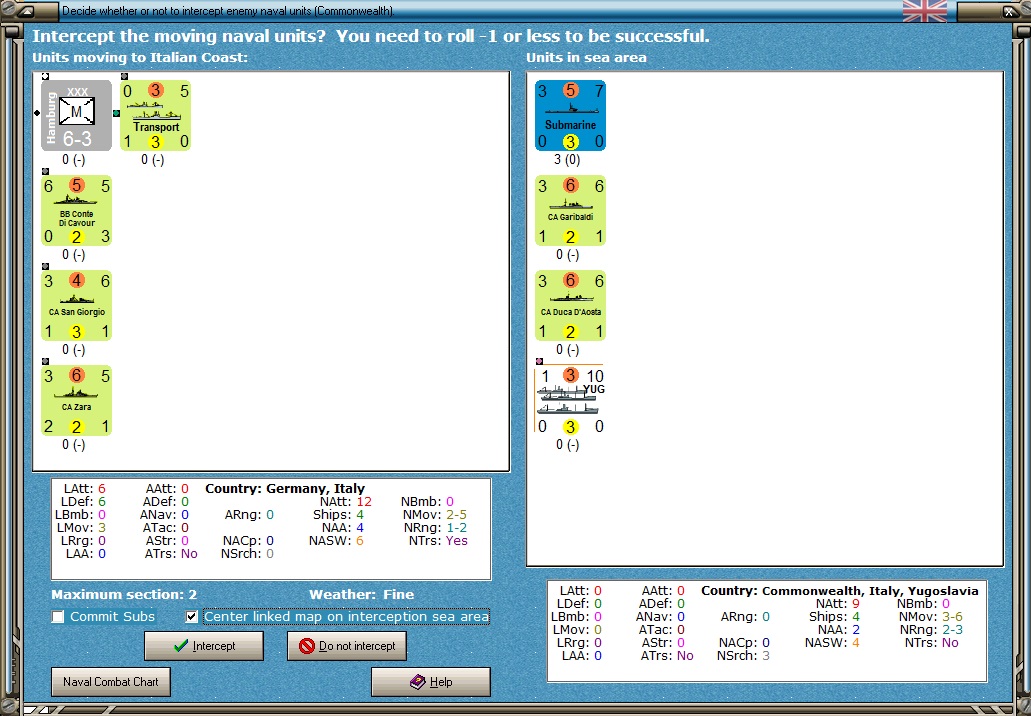1031x716 pixels.
Task: Select the CA Garibaldi counter
Action: (x=570, y=210)
